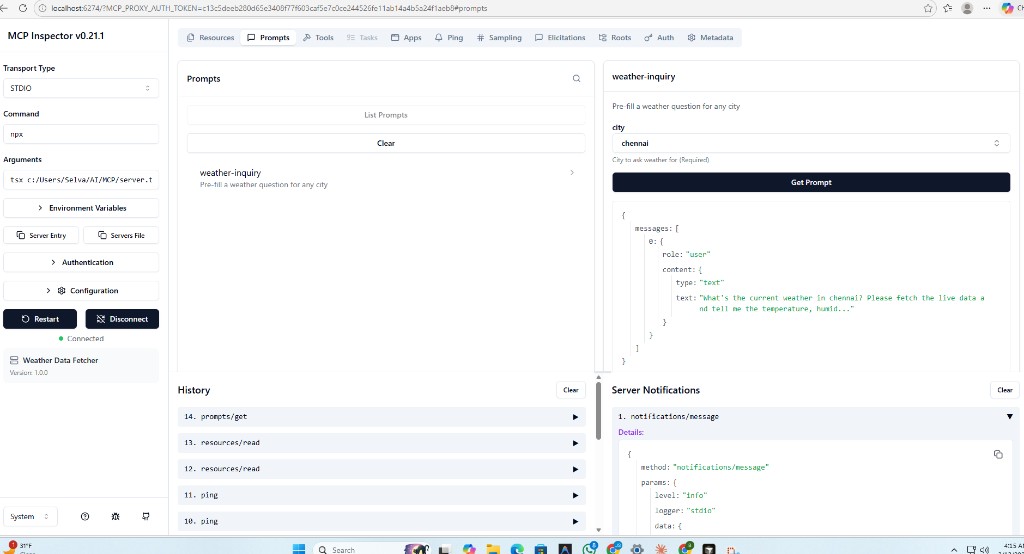Open the Tools tab
Image resolution: width=1024 pixels, height=554 pixels.
(318, 38)
